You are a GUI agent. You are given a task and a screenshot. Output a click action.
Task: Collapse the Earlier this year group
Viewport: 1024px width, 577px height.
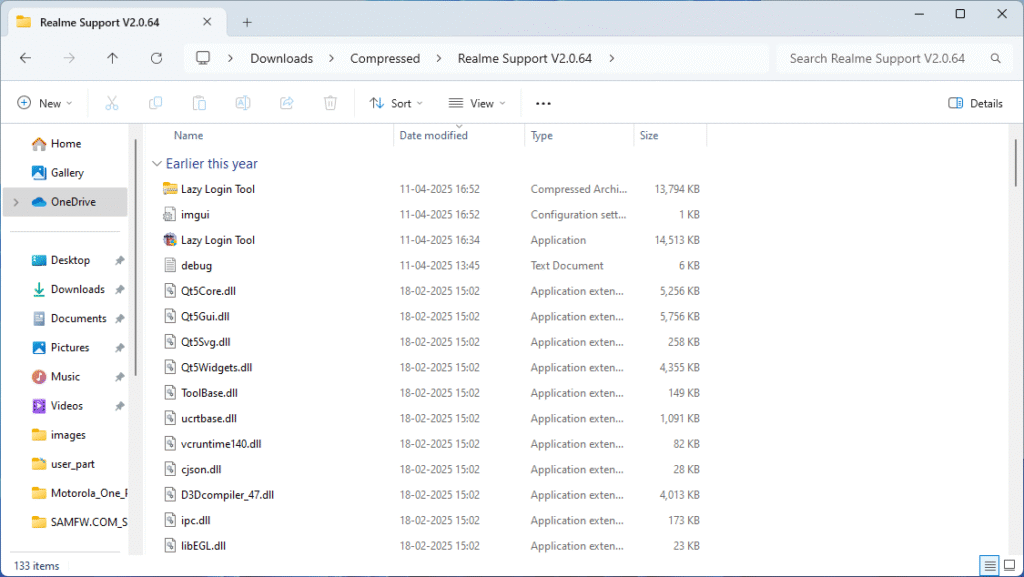coord(157,163)
